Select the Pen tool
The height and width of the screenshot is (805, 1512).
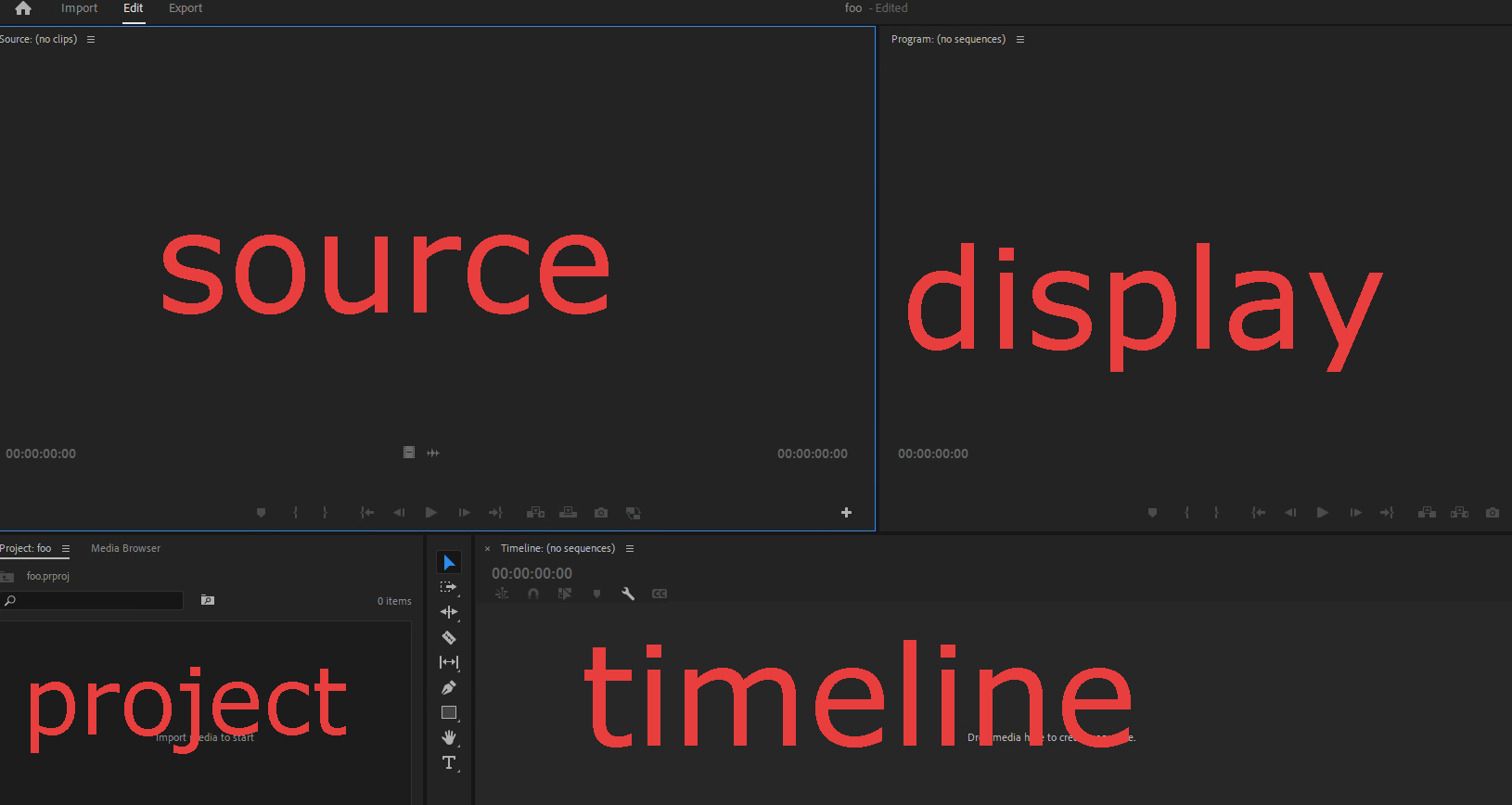click(449, 688)
